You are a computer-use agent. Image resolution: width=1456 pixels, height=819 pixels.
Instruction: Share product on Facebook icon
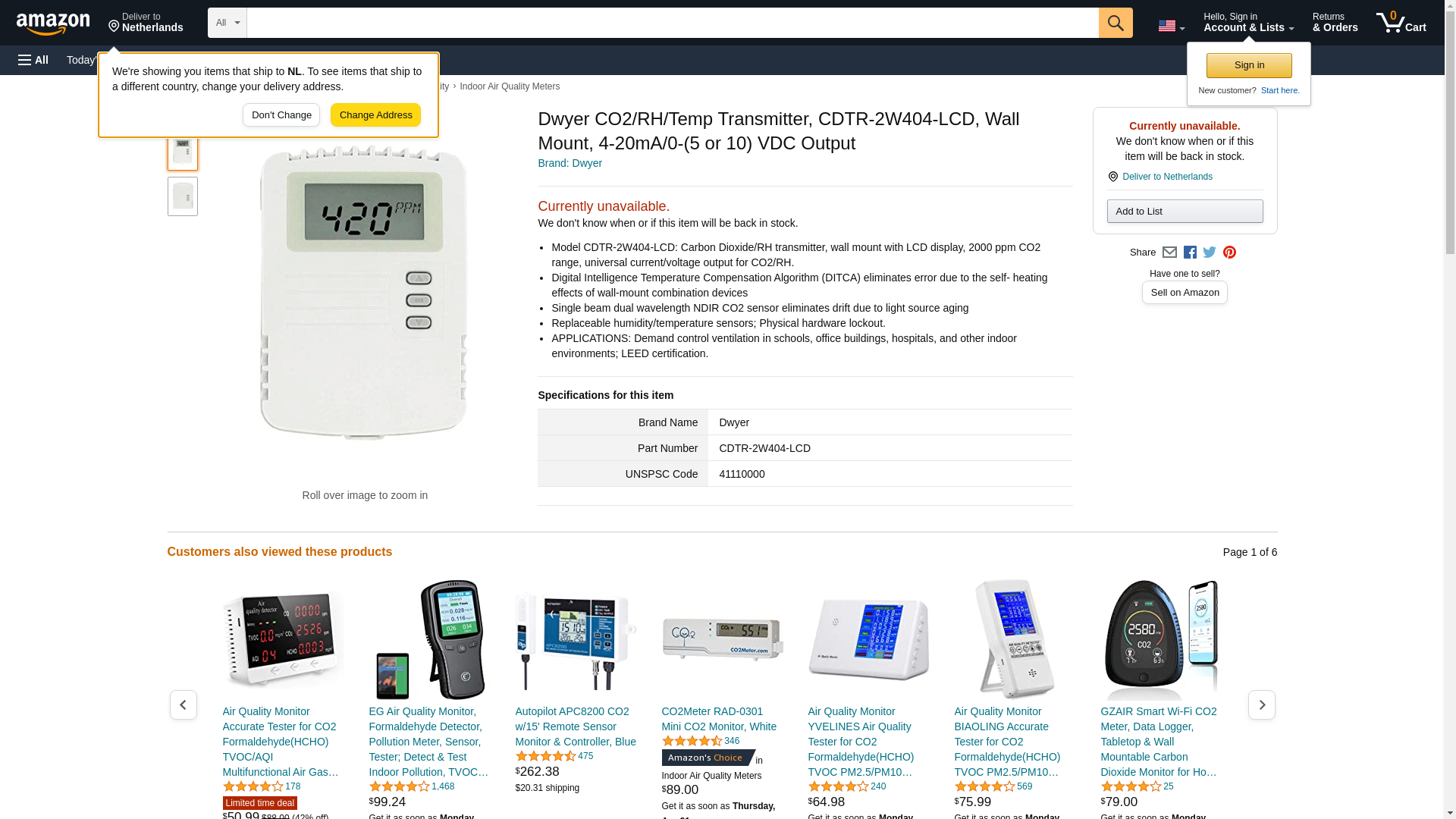pyautogui.click(x=1190, y=253)
